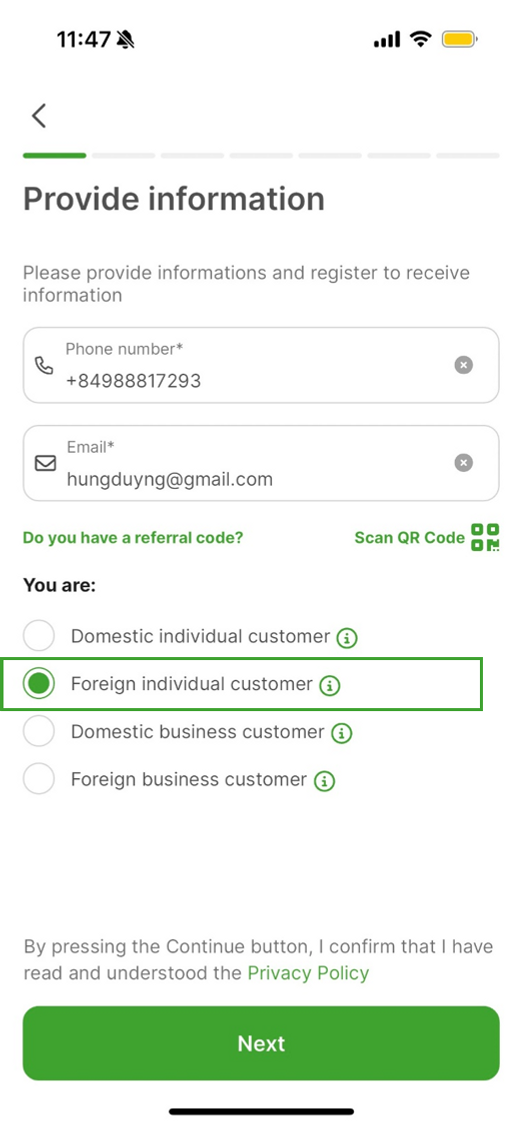Tap the back arrow icon
The width and height of the screenshot is (520, 1125).
point(39,116)
